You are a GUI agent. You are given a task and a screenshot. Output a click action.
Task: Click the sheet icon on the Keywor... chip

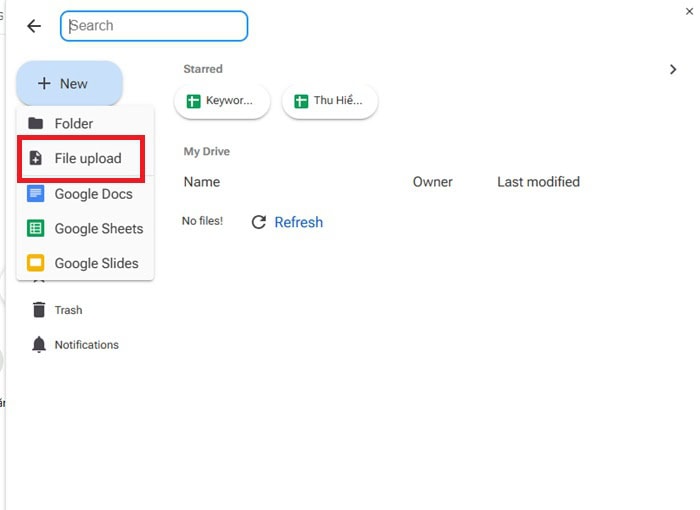point(193,101)
